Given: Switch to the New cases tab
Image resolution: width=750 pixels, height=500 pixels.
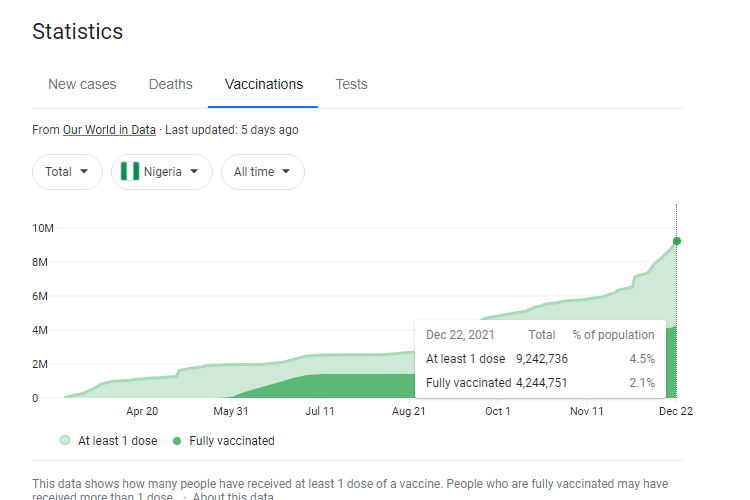Looking at the screenshot, I should coord(82,84).
